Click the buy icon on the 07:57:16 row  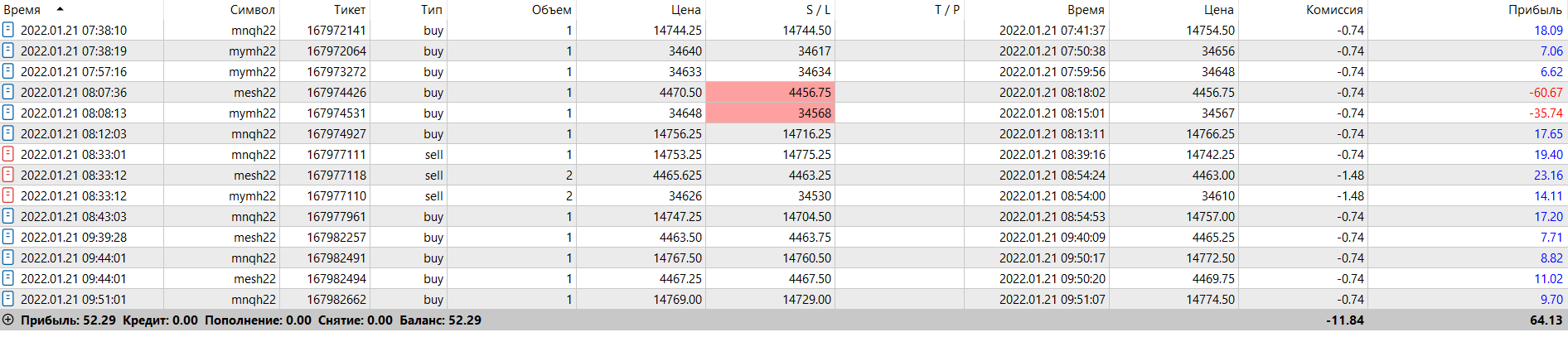(x=8, y=71)
